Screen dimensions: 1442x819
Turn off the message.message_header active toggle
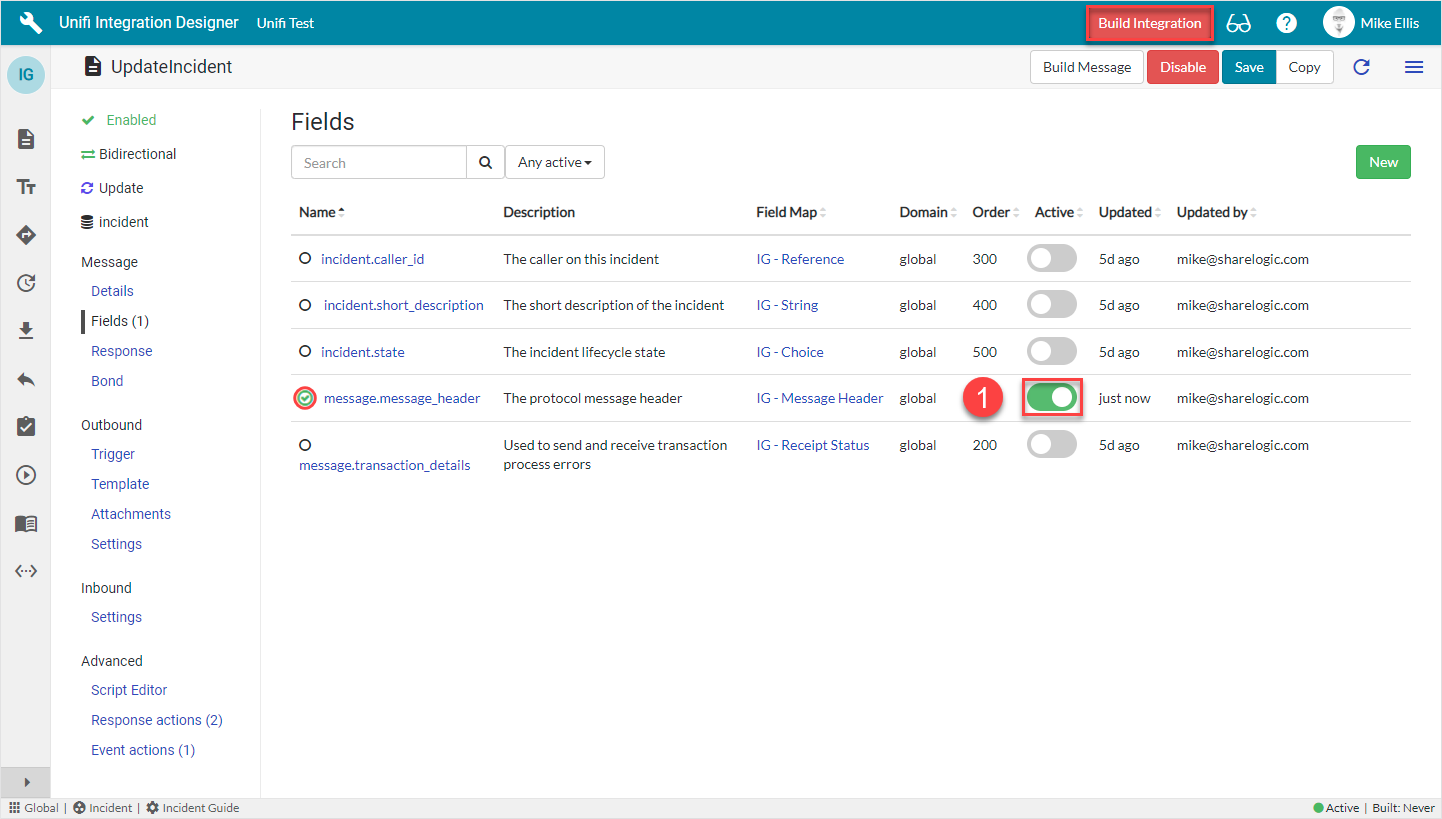(1052, 398)
